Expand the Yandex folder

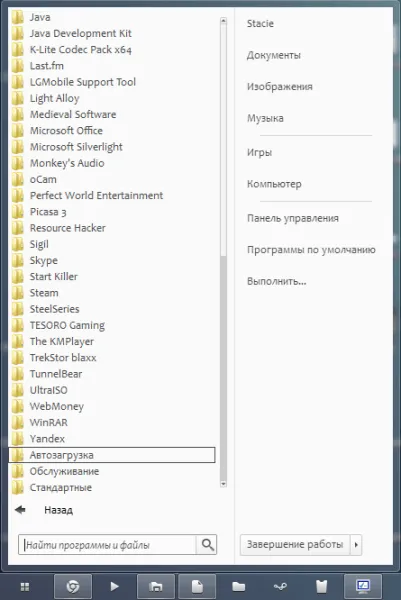112,439
